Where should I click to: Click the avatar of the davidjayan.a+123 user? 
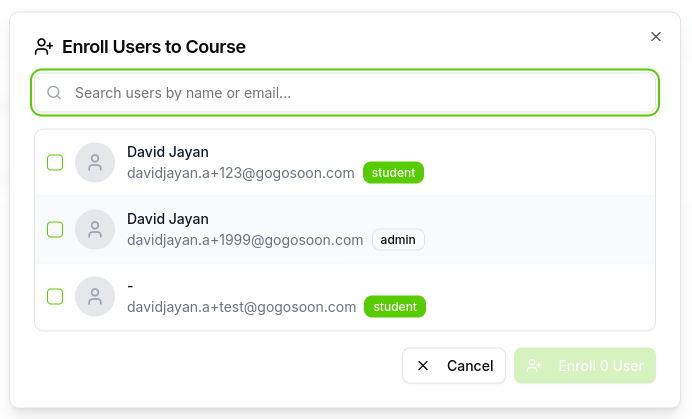[95, 163]
